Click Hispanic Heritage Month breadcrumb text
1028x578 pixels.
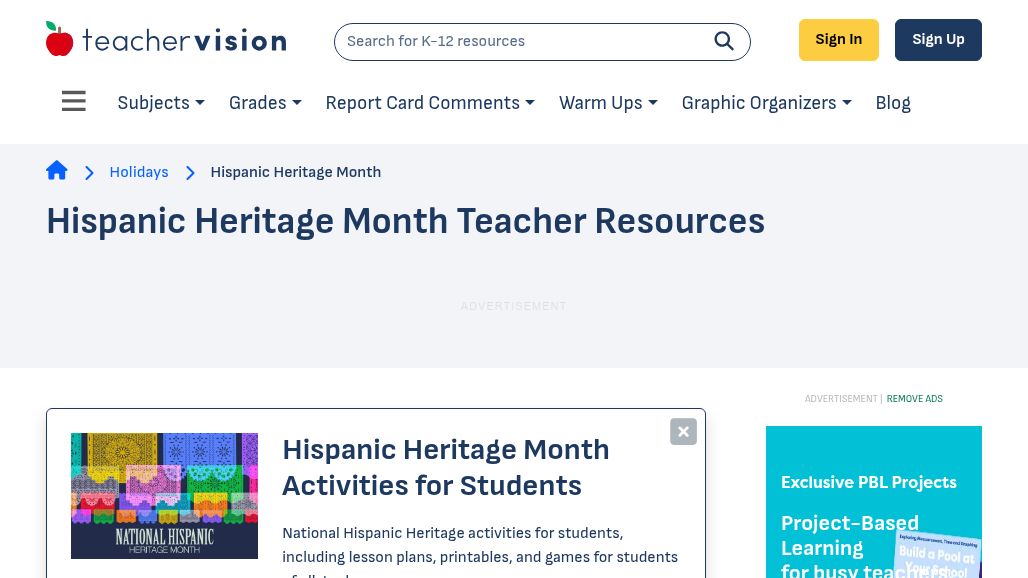tap(296, 172)
